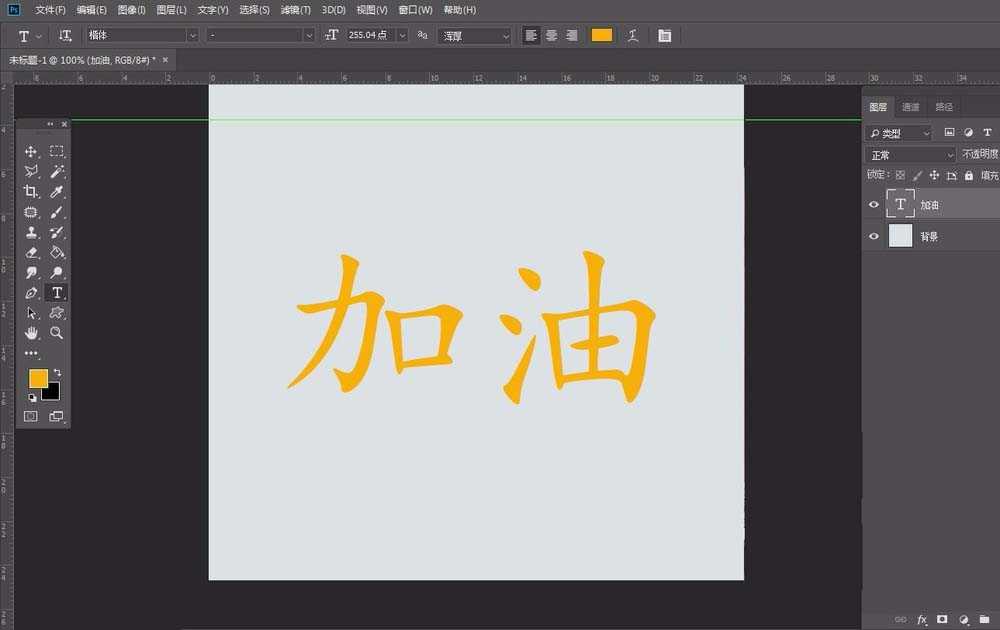
Task: Open the 滤镜(T) menu
Action: pyautogui.click(x=295, y=10)
